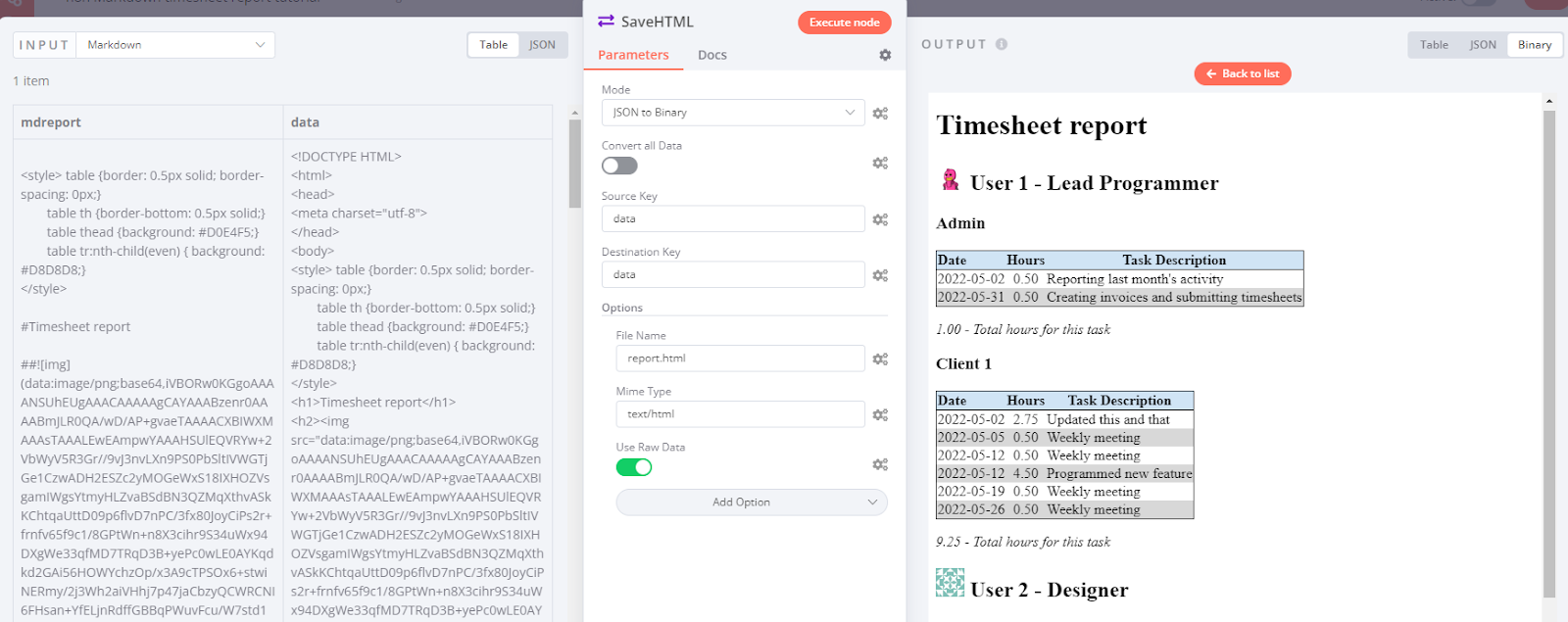This screenshot has width=1568, height=622.
Task: Click the User 2 - Designer heading
Action: click(x=1049, y=590)
